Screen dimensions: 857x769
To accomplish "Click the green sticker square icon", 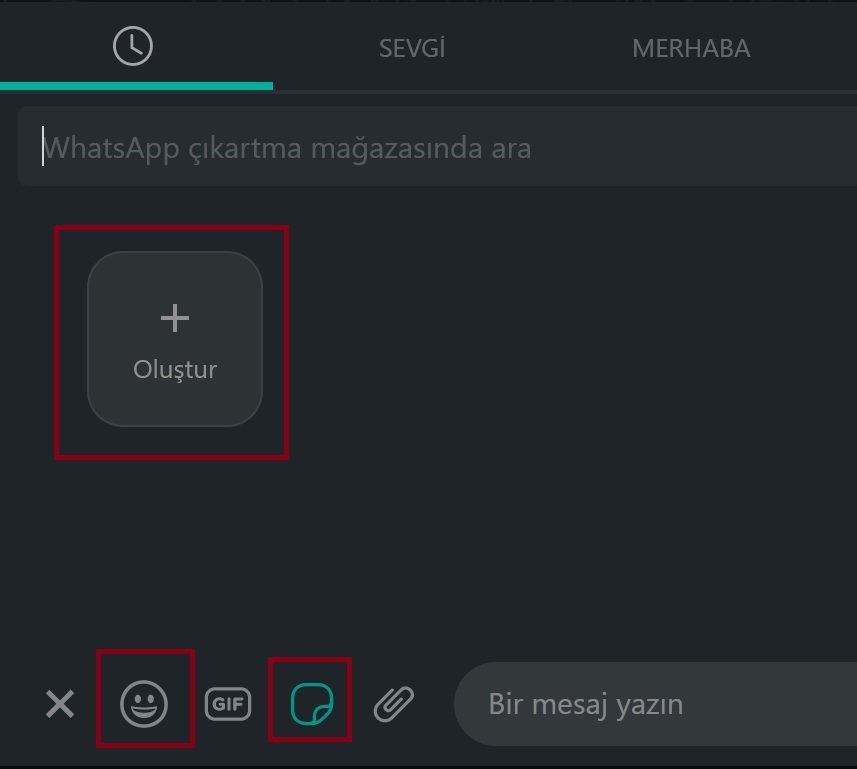I will pos(311,704).
